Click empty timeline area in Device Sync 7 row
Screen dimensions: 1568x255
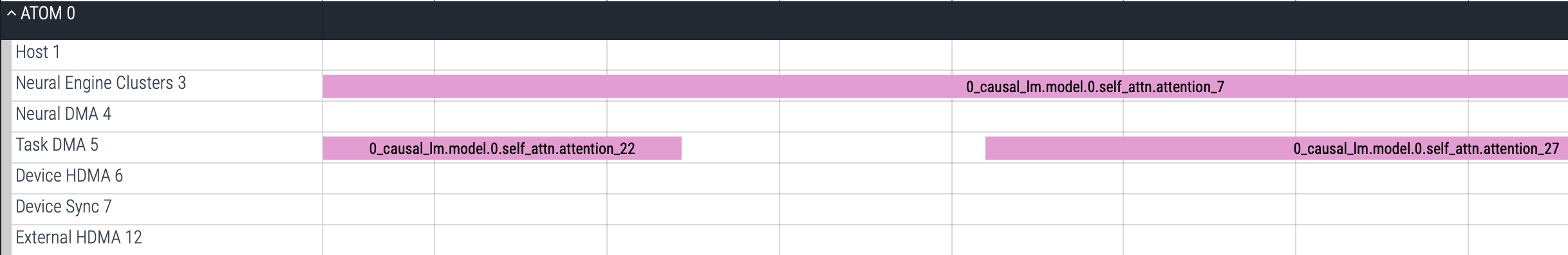point(945,209)
